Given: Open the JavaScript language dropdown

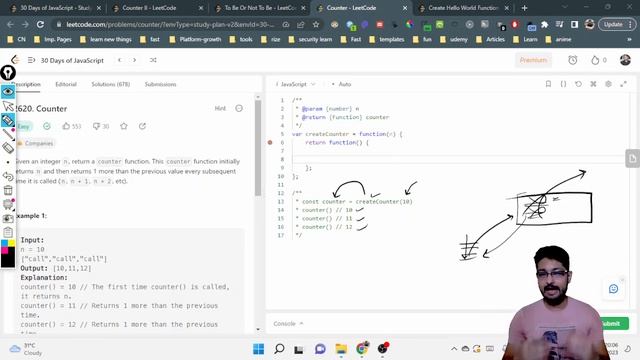Looking at the screenshot, I should point(296,84).
